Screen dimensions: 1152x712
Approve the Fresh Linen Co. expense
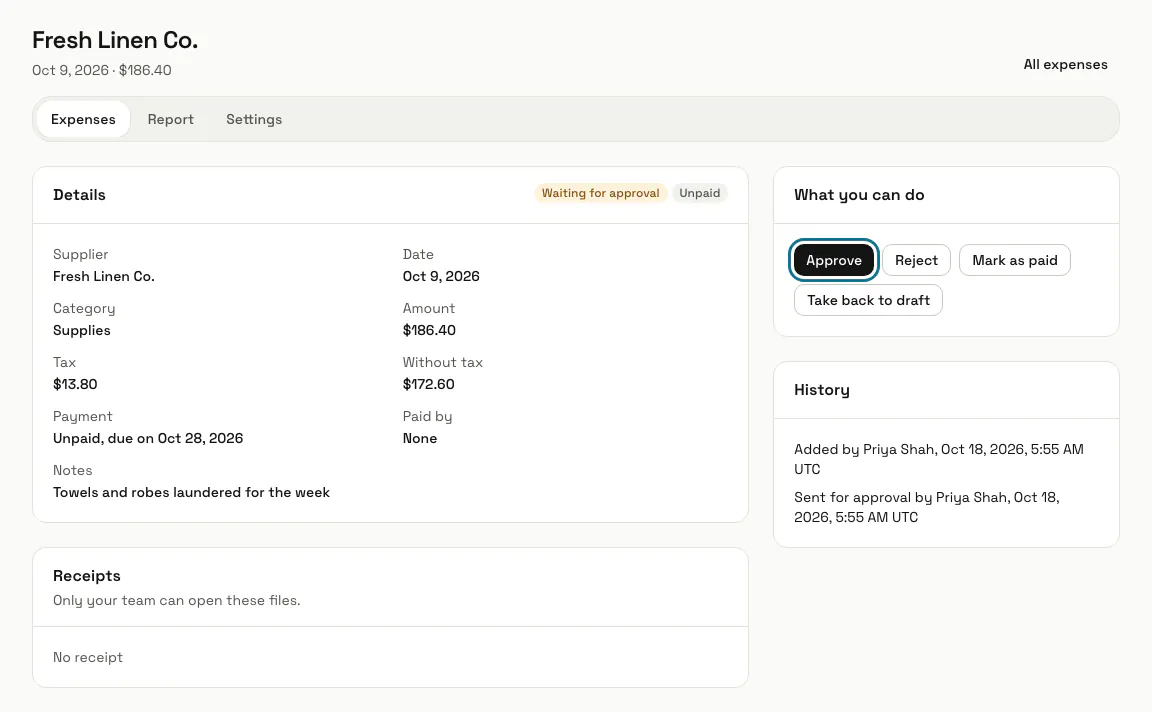[x=833, y=260]
